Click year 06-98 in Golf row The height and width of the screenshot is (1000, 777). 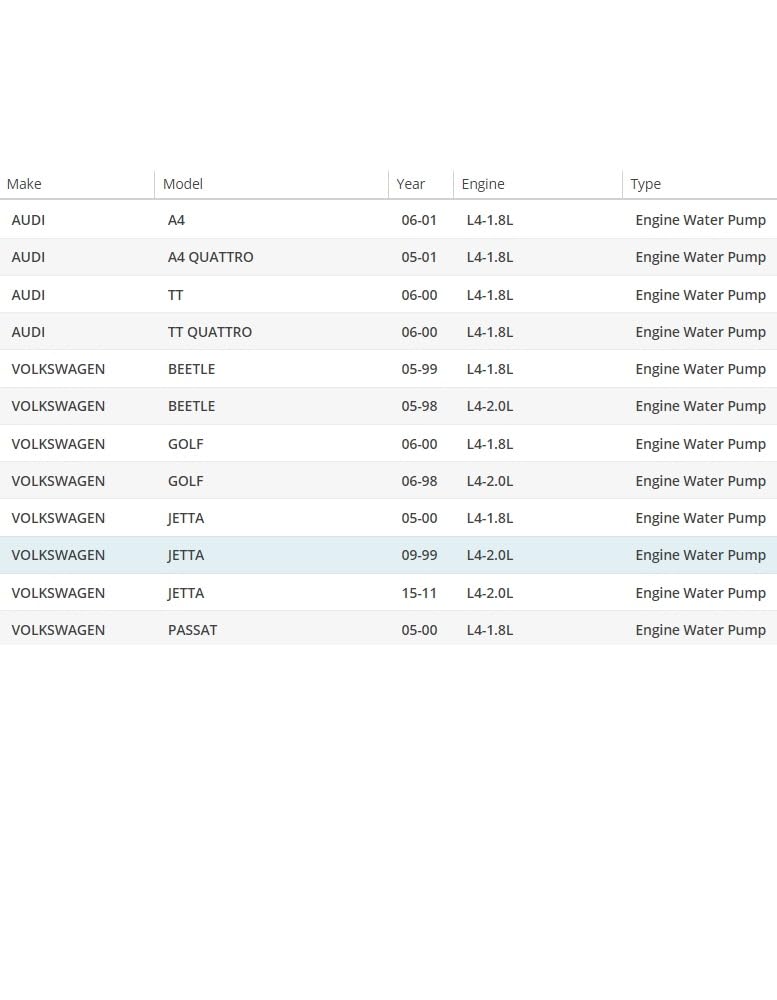(x=419, y=481)
